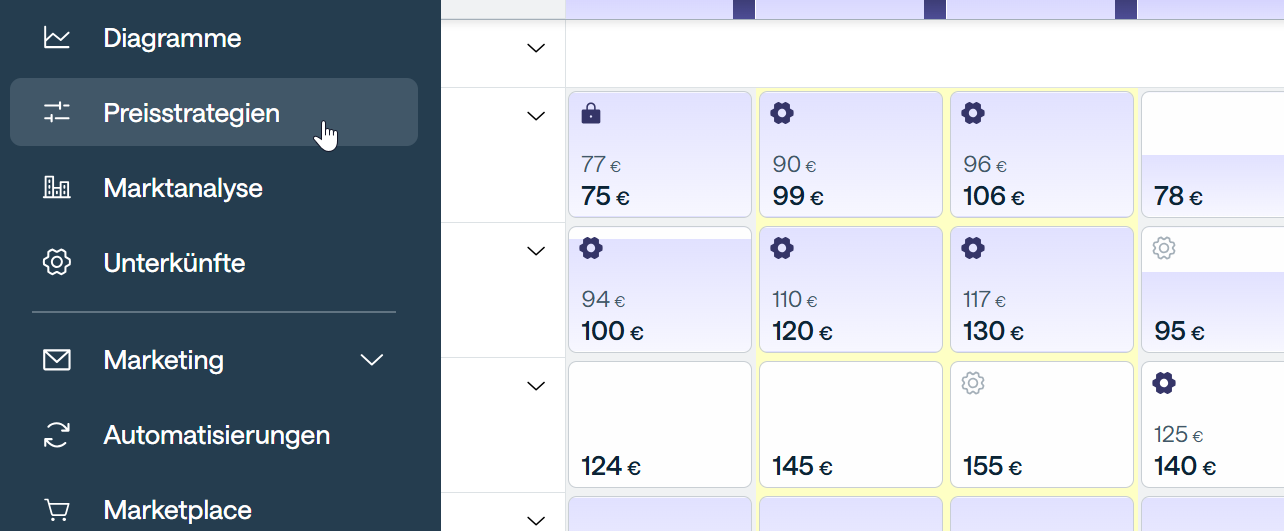This screenshot has height=531, width=1284.
Task: Go to Marktanalyse in the sidebar
Action: point(183,188)
